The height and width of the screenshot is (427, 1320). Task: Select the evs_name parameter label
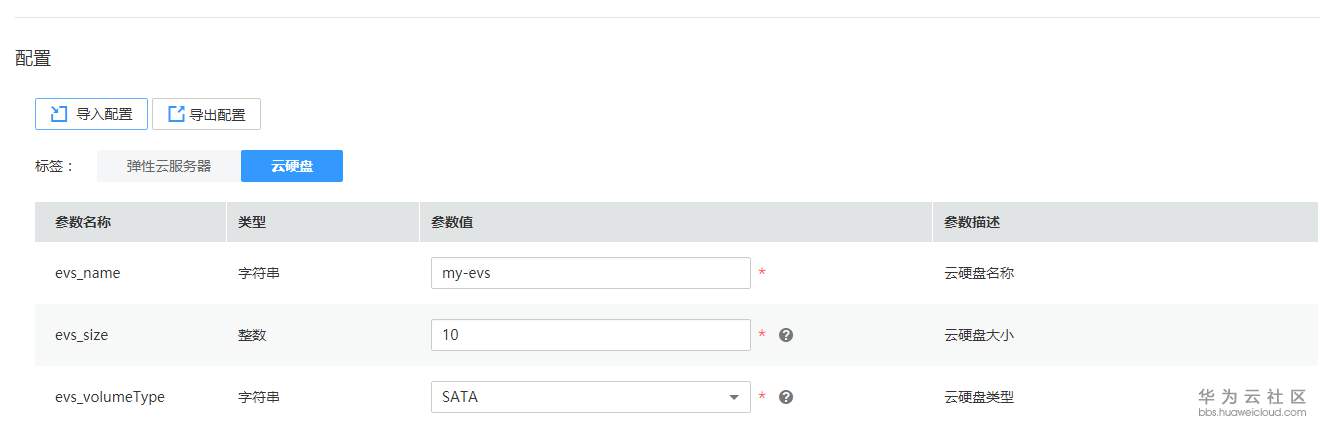coord(88,273)
